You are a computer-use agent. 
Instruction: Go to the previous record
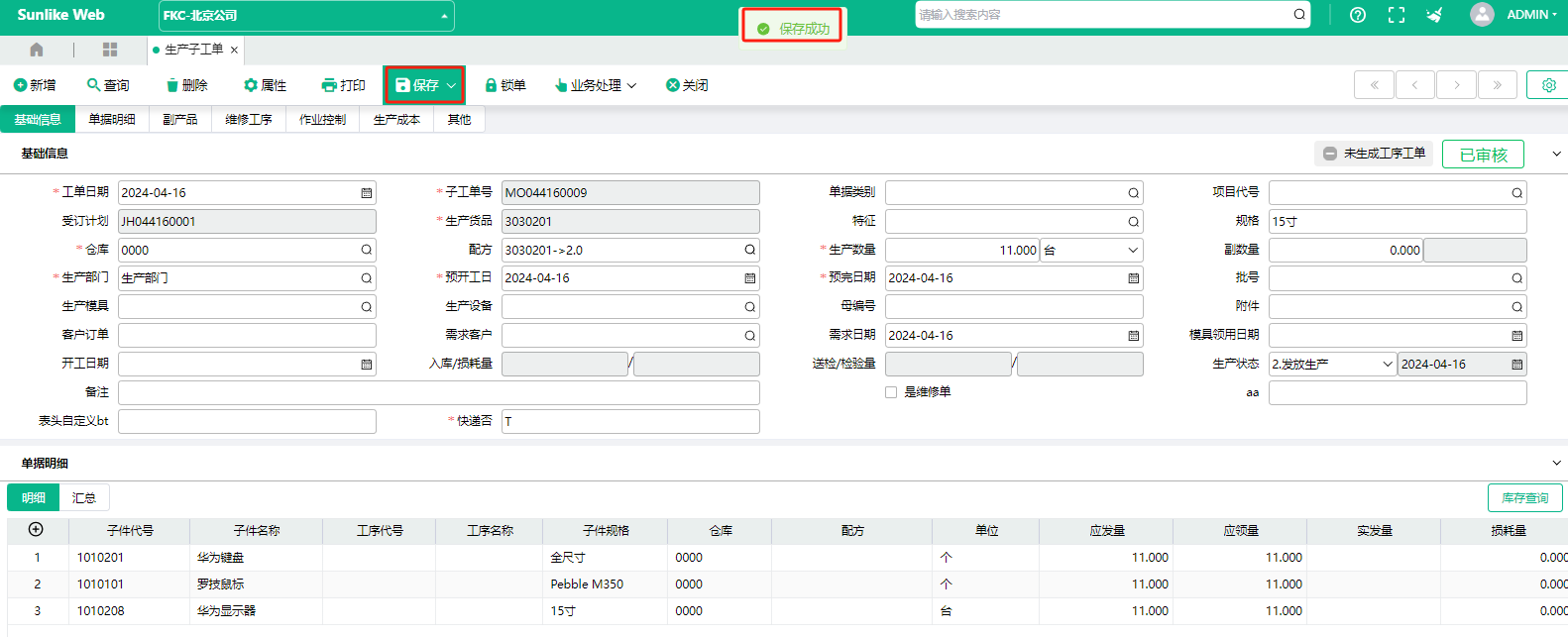pyautogui.click(x=1414, y=85)
